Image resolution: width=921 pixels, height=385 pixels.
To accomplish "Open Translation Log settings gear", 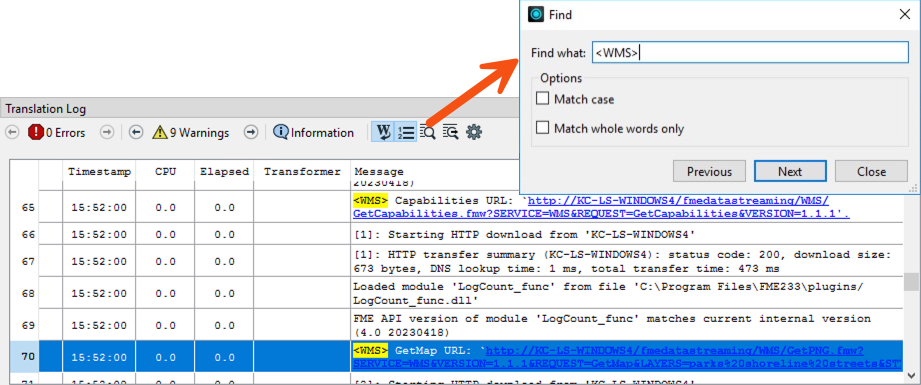I will click(x=474, y=132).
